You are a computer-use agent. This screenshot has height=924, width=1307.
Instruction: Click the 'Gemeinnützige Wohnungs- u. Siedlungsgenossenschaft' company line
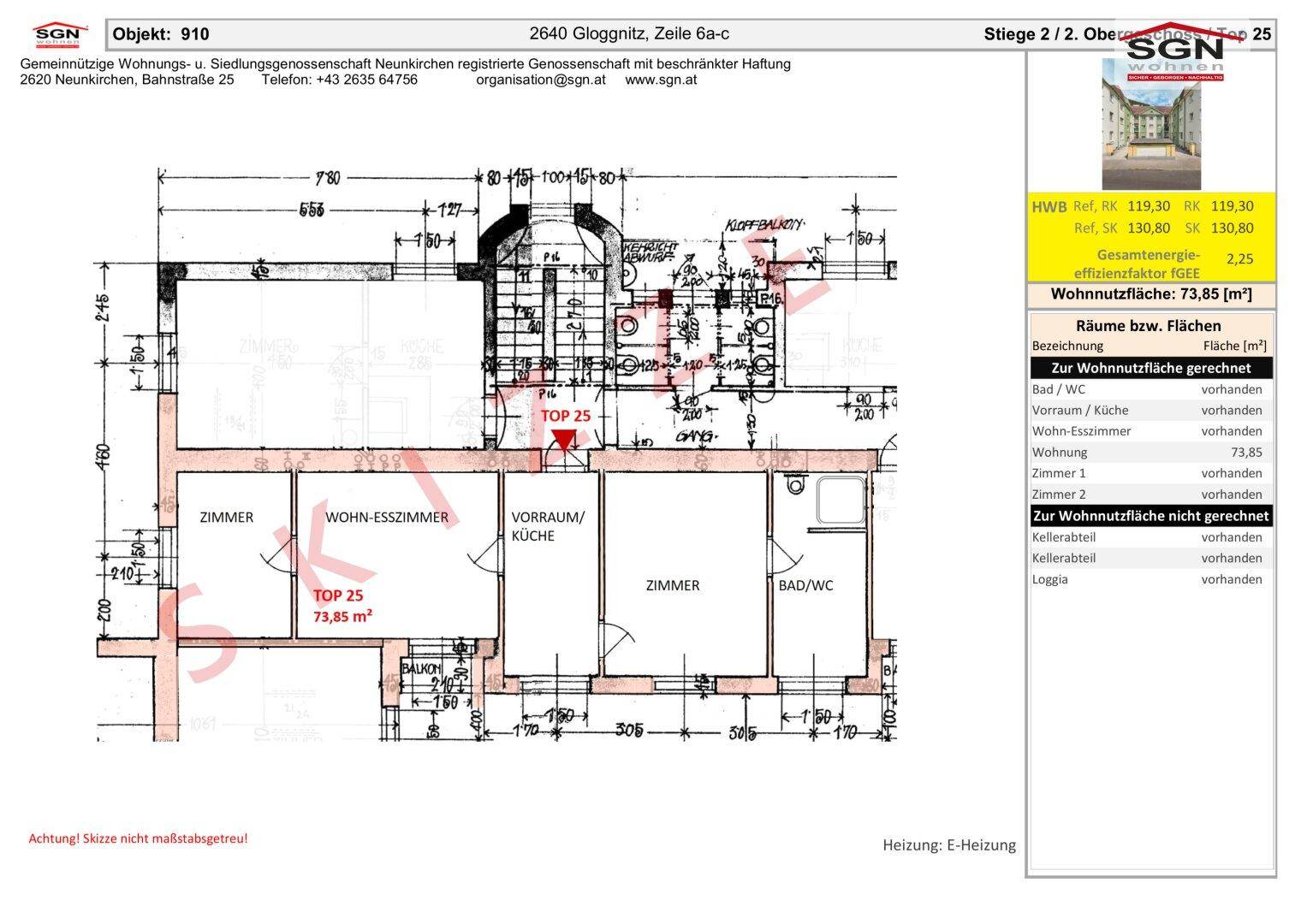pos(405,64)
